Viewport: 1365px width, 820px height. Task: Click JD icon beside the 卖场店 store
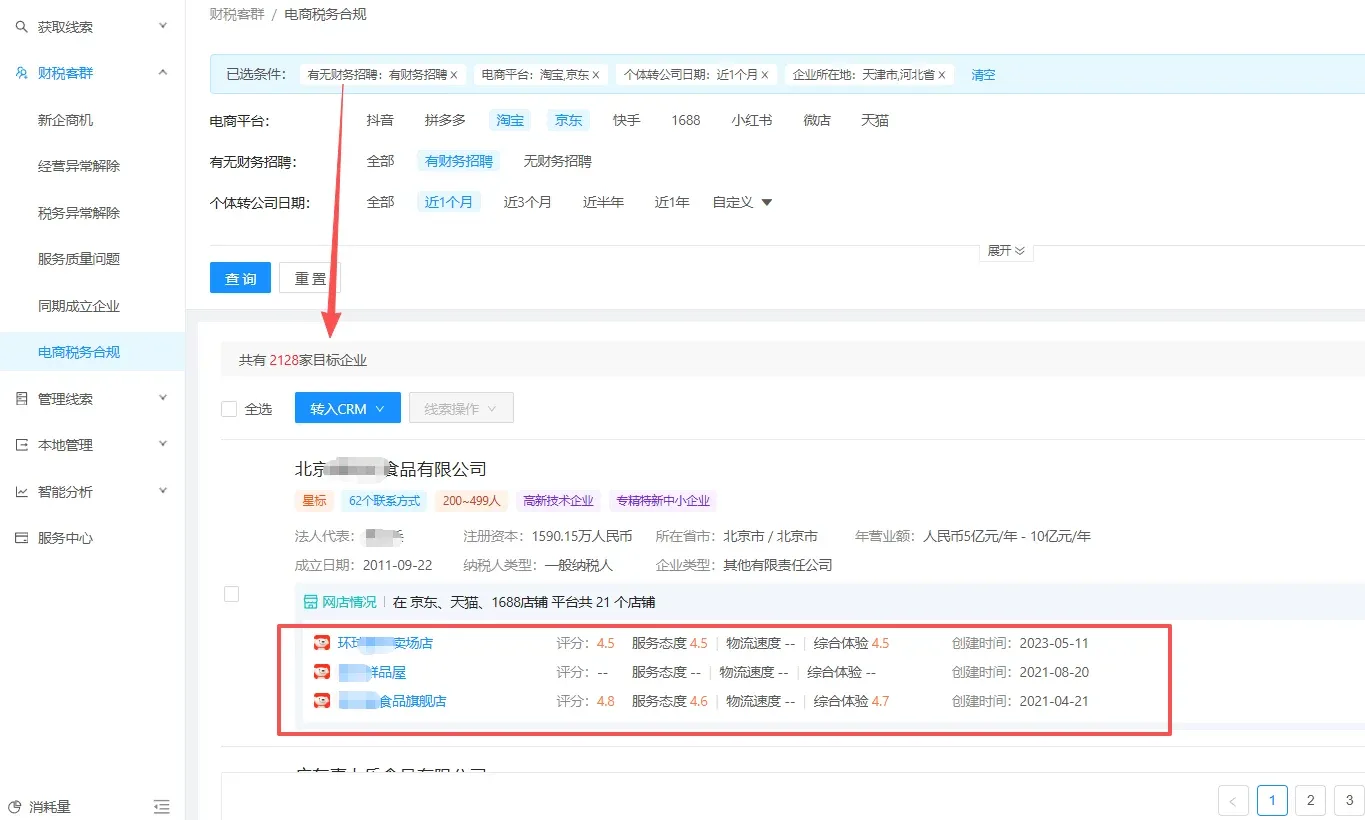coord(322,643)
